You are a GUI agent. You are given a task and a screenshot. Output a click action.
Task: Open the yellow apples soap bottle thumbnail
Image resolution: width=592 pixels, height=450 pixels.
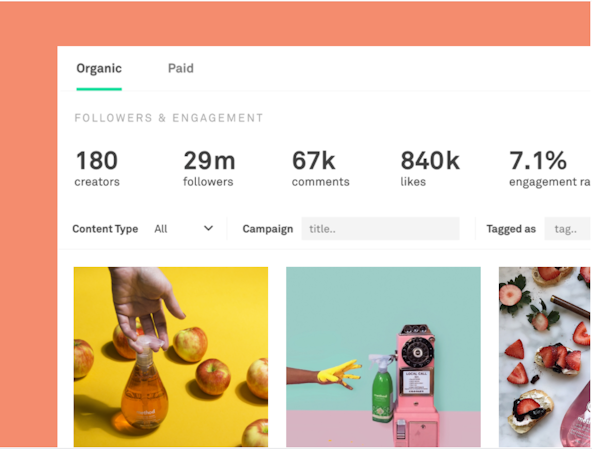[171, 357]
